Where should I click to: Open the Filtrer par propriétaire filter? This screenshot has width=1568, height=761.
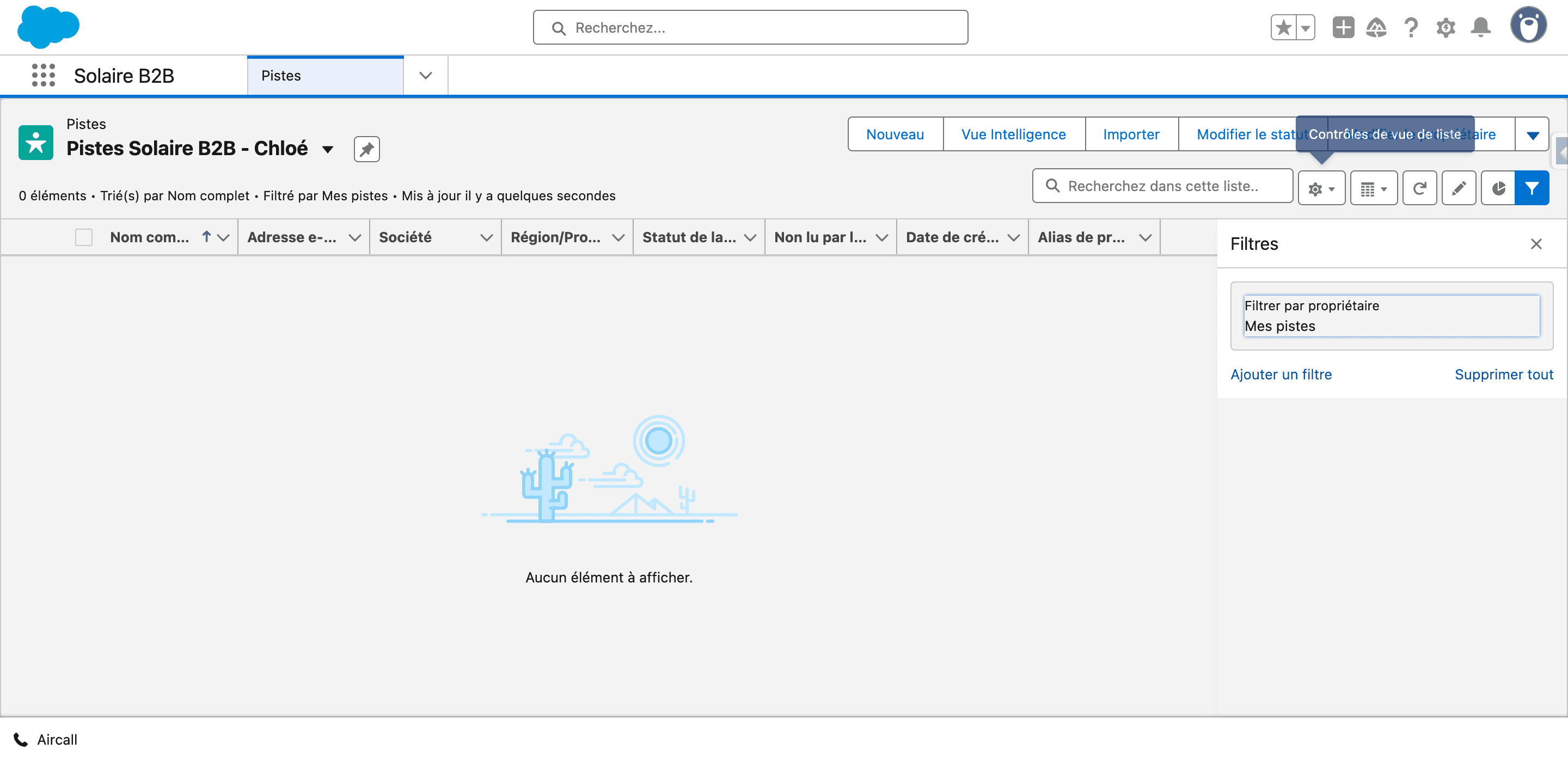[x=1392, y=316]
